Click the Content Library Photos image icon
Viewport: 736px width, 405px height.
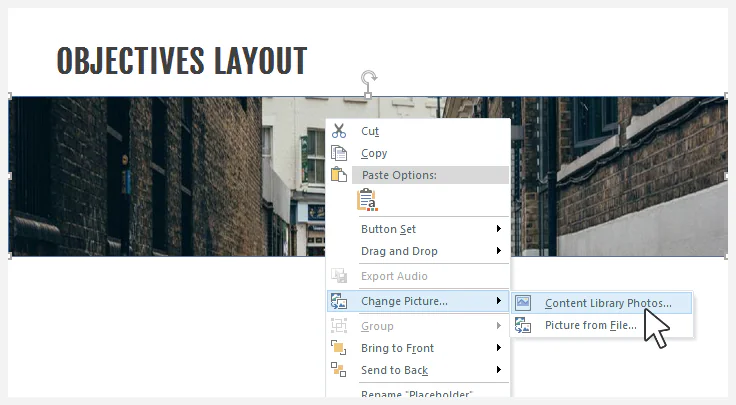click(x=523, y=303)
